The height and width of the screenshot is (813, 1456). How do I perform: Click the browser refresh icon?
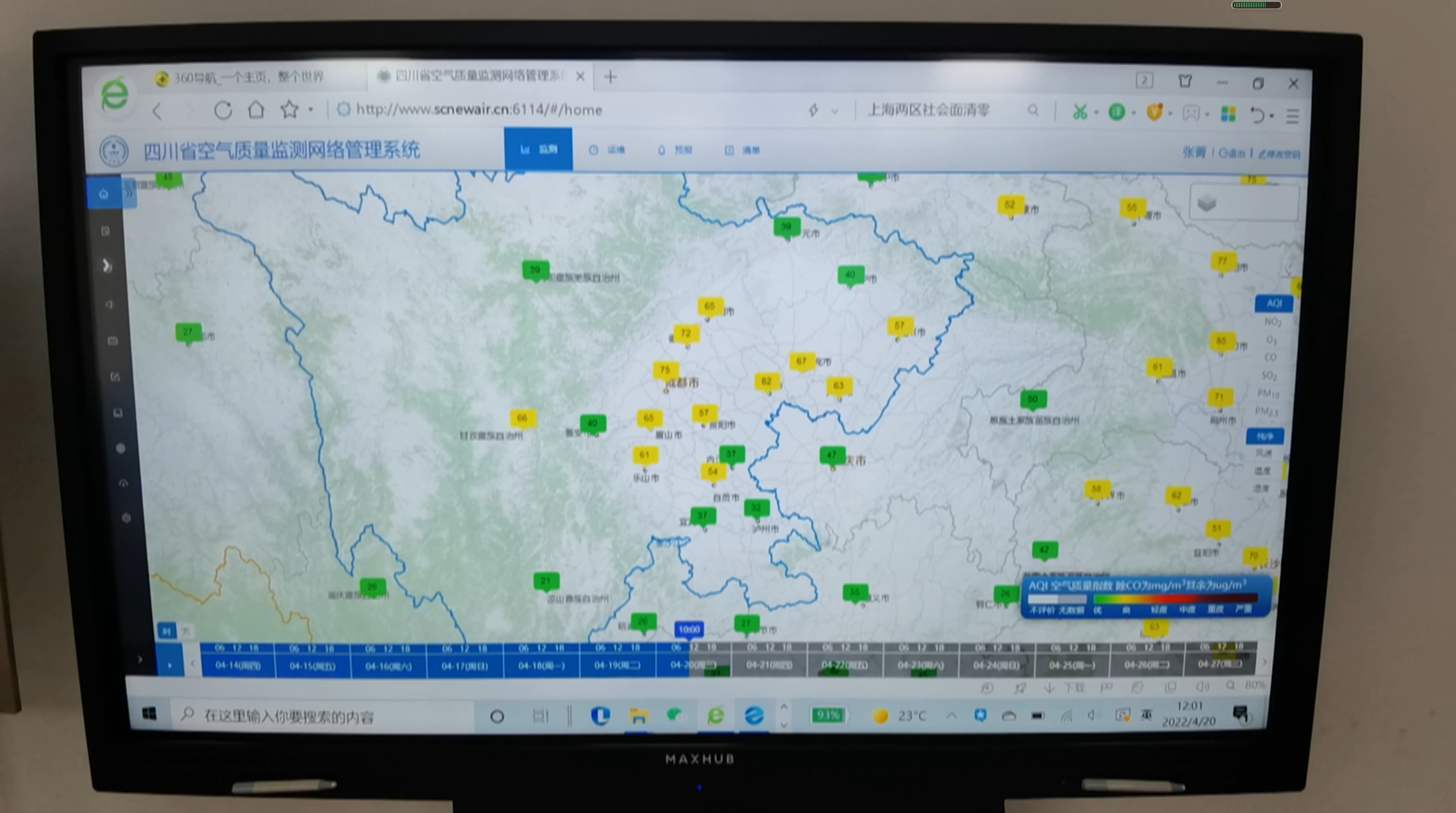(x=222, y=110)
